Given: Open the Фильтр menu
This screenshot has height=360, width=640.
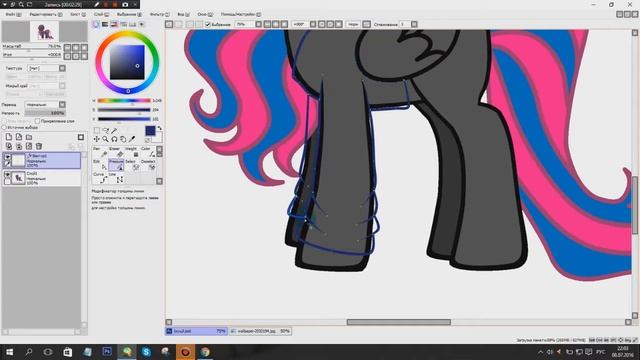Looking at the screenshot, I should pos(160,14).
